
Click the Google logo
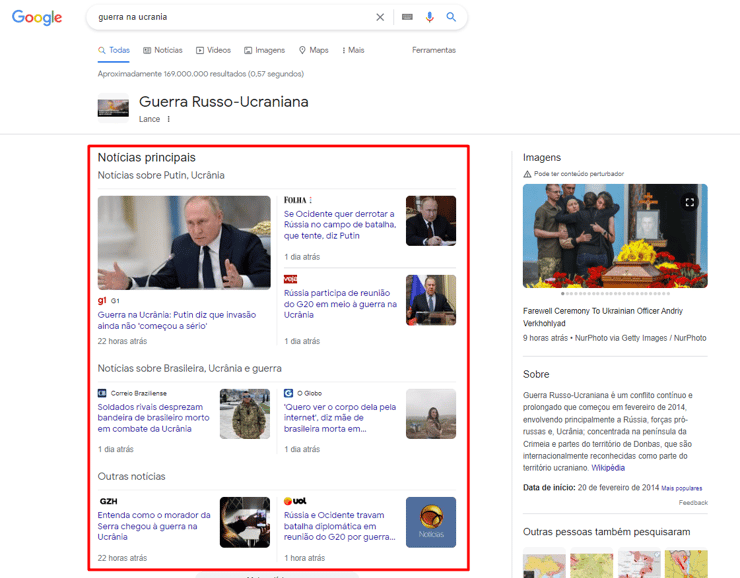[37, 17]
